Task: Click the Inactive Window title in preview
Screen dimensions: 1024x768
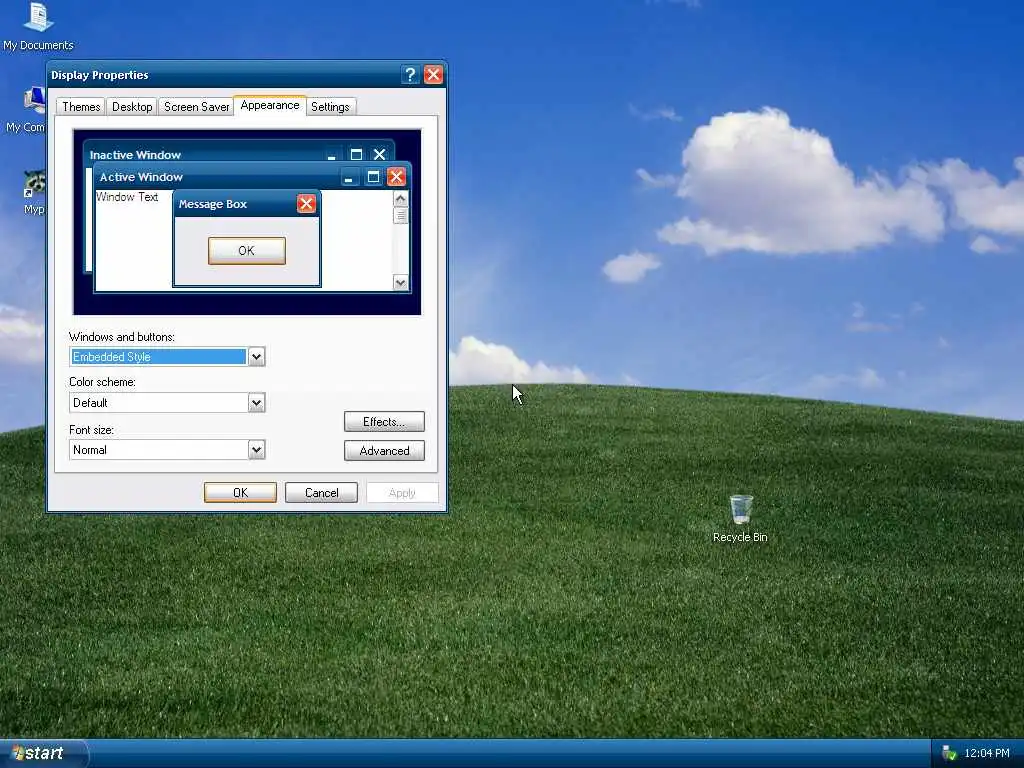Action: click(x=135, y=155)
